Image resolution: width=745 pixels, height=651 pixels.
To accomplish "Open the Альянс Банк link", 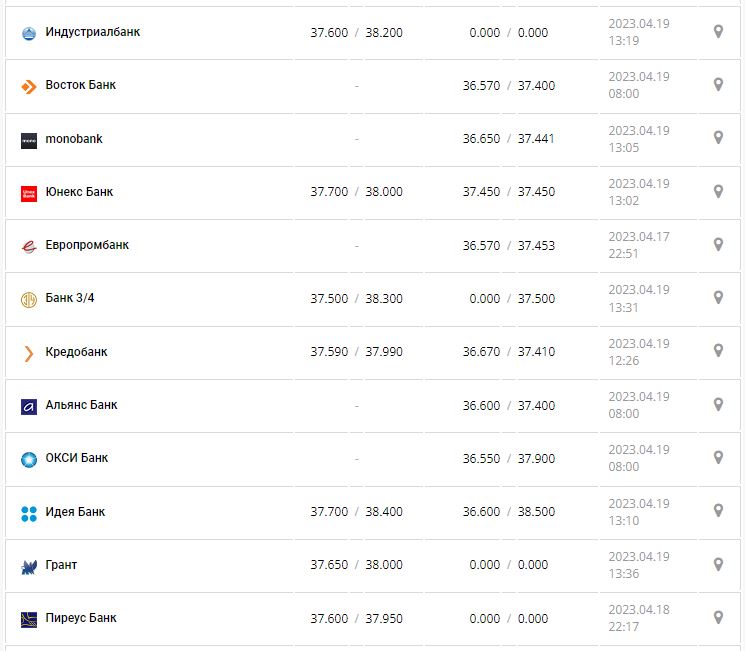I will (81, 405).
